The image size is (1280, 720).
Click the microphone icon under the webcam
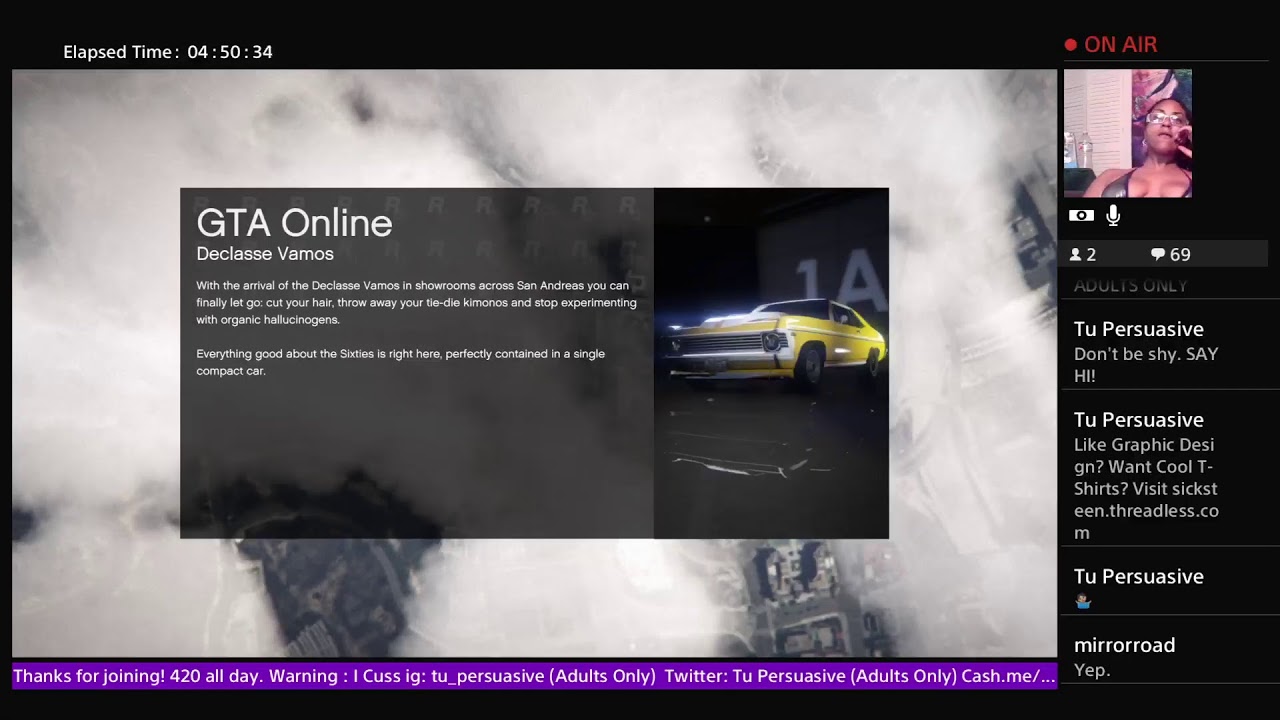1113,215
